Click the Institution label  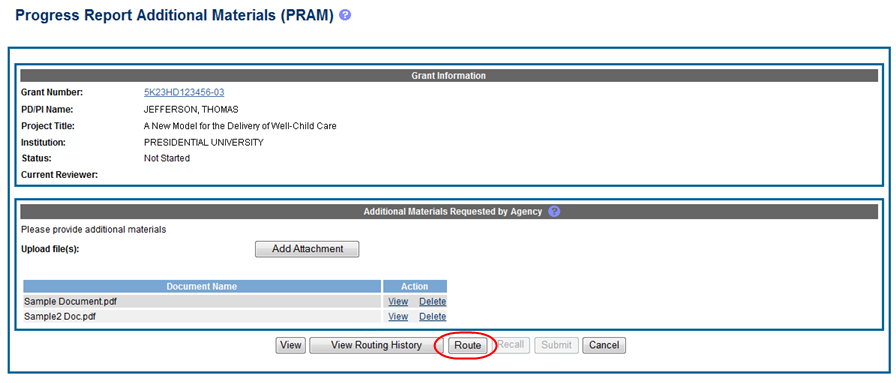pyautogui.click(x=43, y=143)
